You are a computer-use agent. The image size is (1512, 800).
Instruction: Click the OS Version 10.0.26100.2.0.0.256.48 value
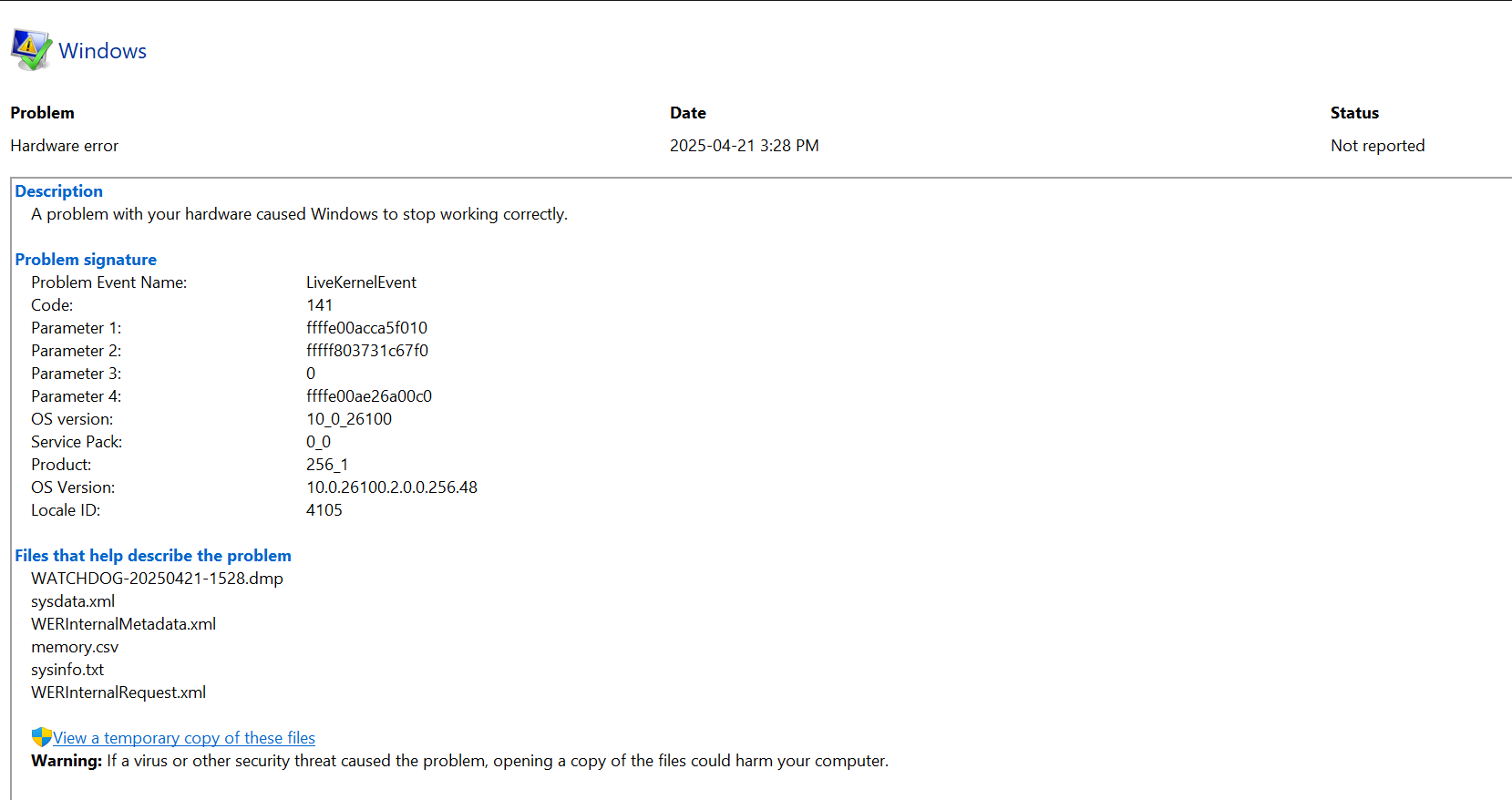tap(392, 487)
